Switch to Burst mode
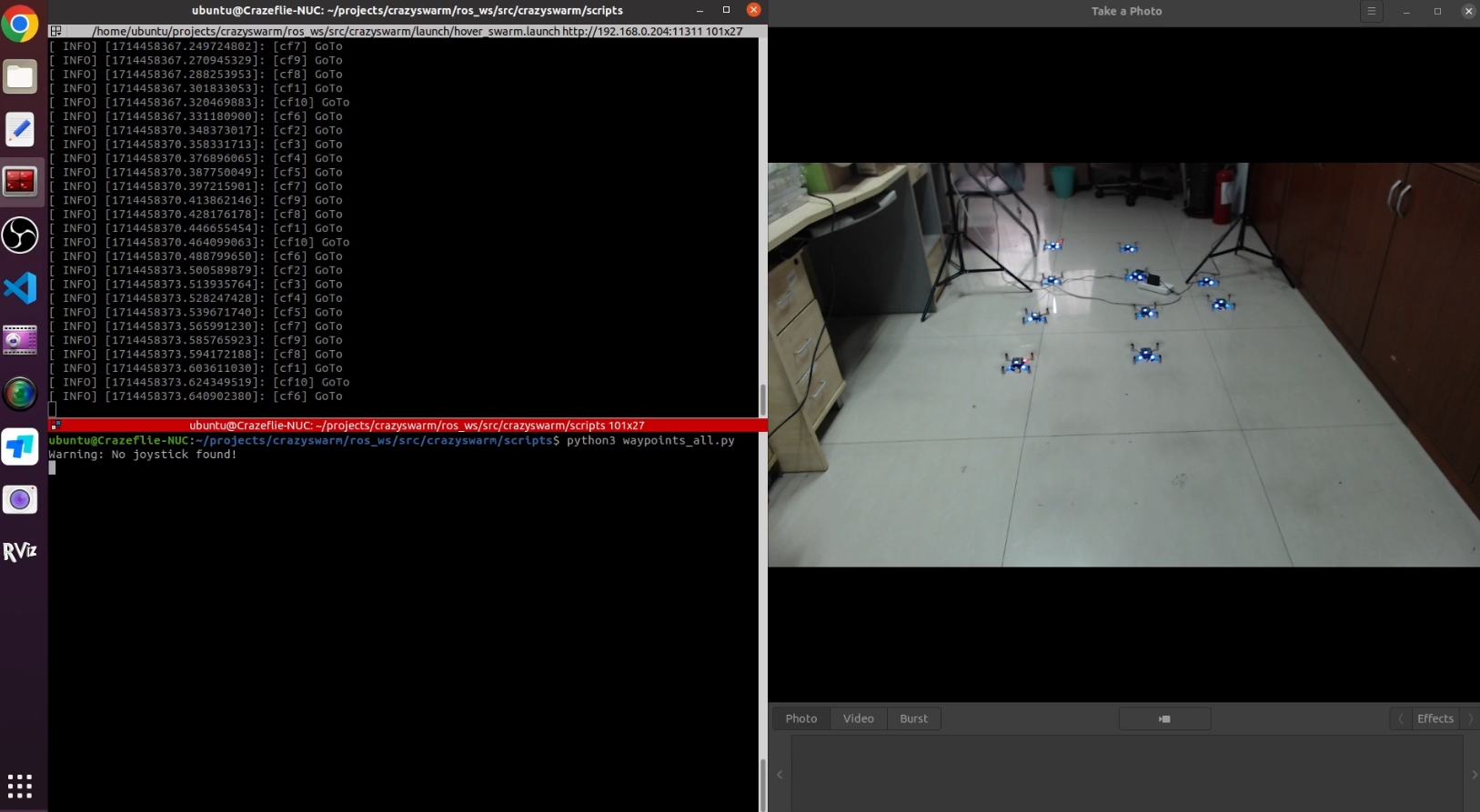The image size is (1480, 812). [x=913, y=718]
